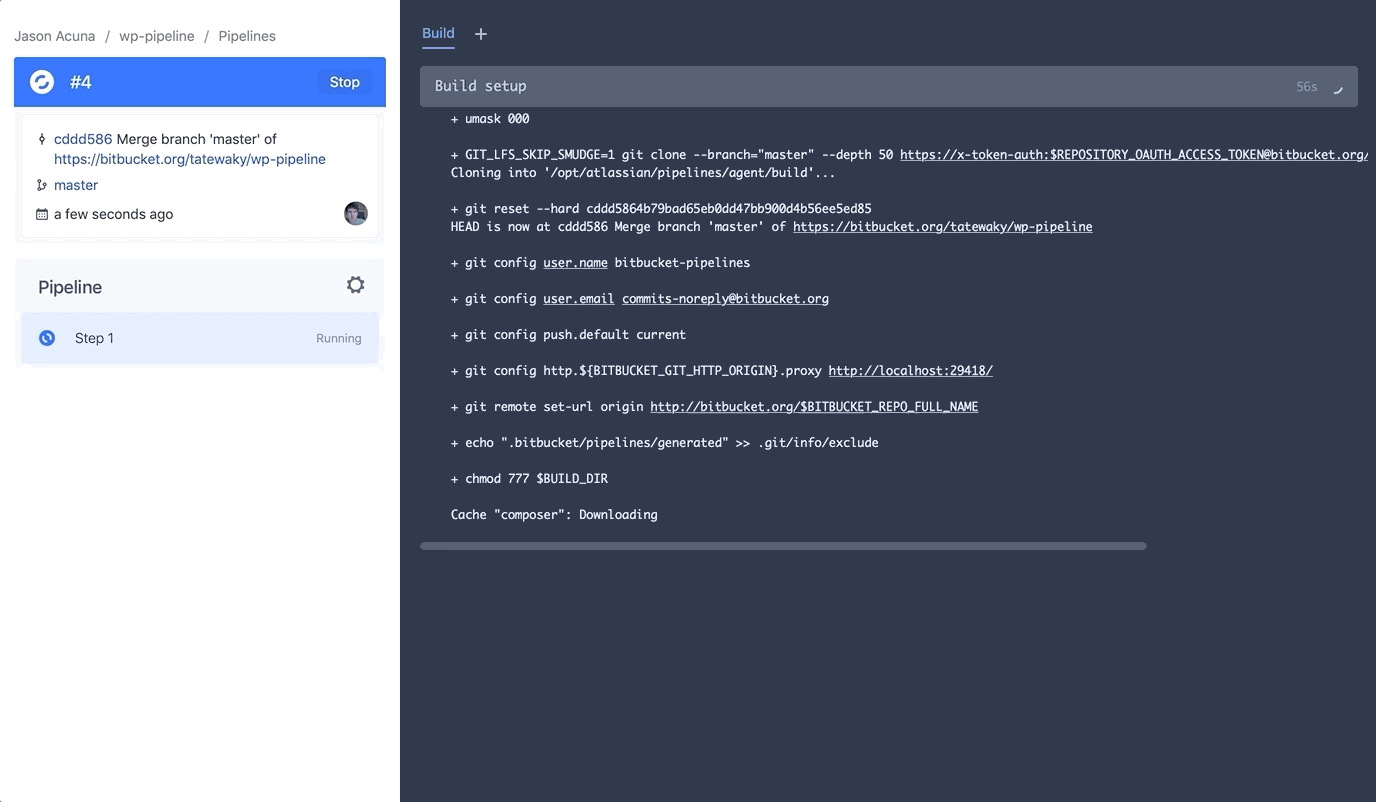
Task: Open Pipelines breadcrumb link
Action: [x=247, y=36]
